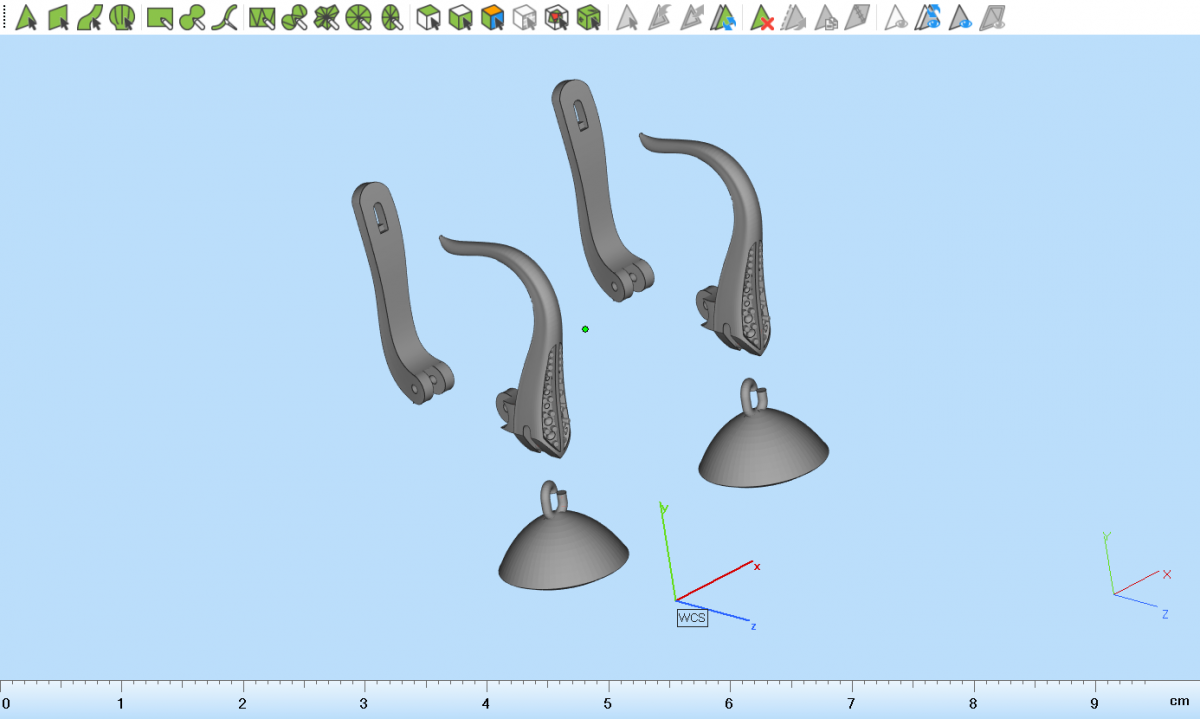Click the starburst-shaped marking icon
Screen dimensions: 1200x719
[x=327, y=17]
